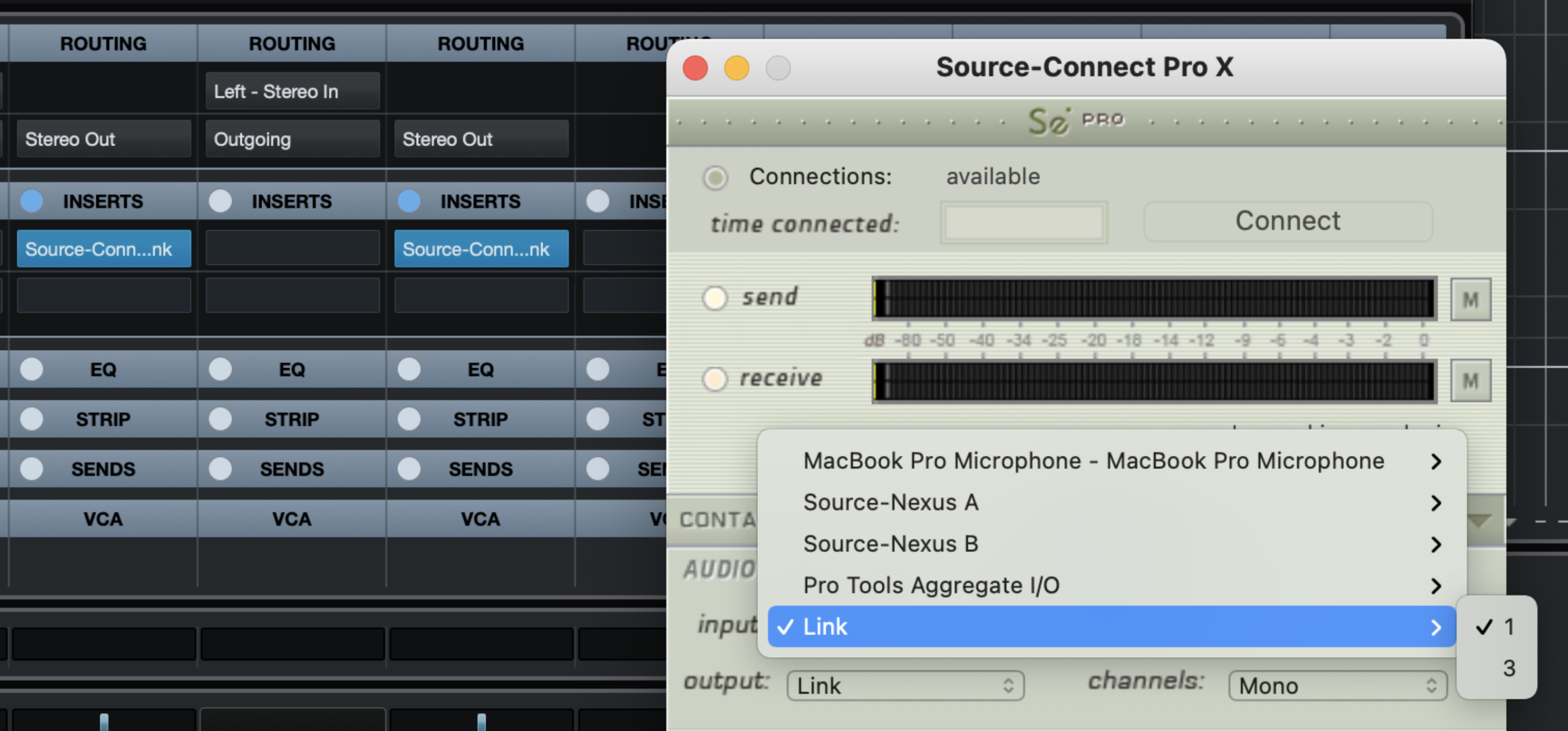Toggle first channel INSERTS bypass circle

(x=32, y=201)
